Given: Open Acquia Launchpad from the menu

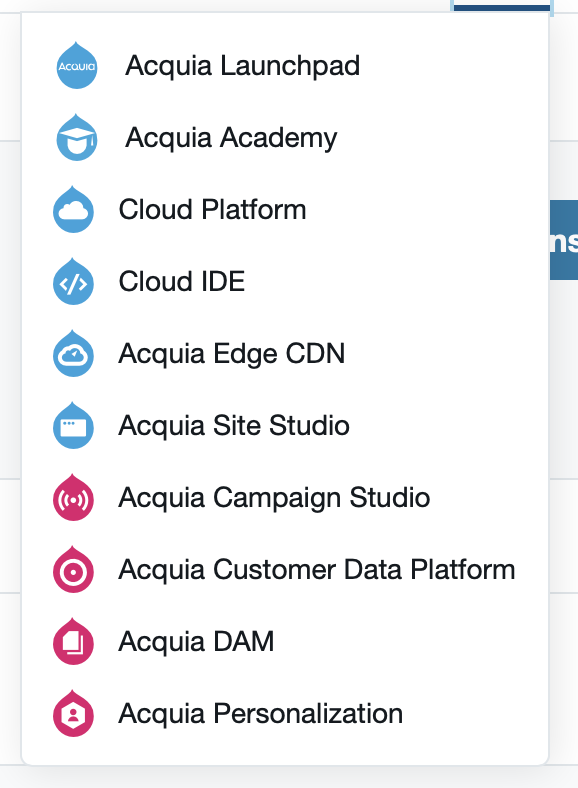Looking at the screenshot, I should point(242,66).
